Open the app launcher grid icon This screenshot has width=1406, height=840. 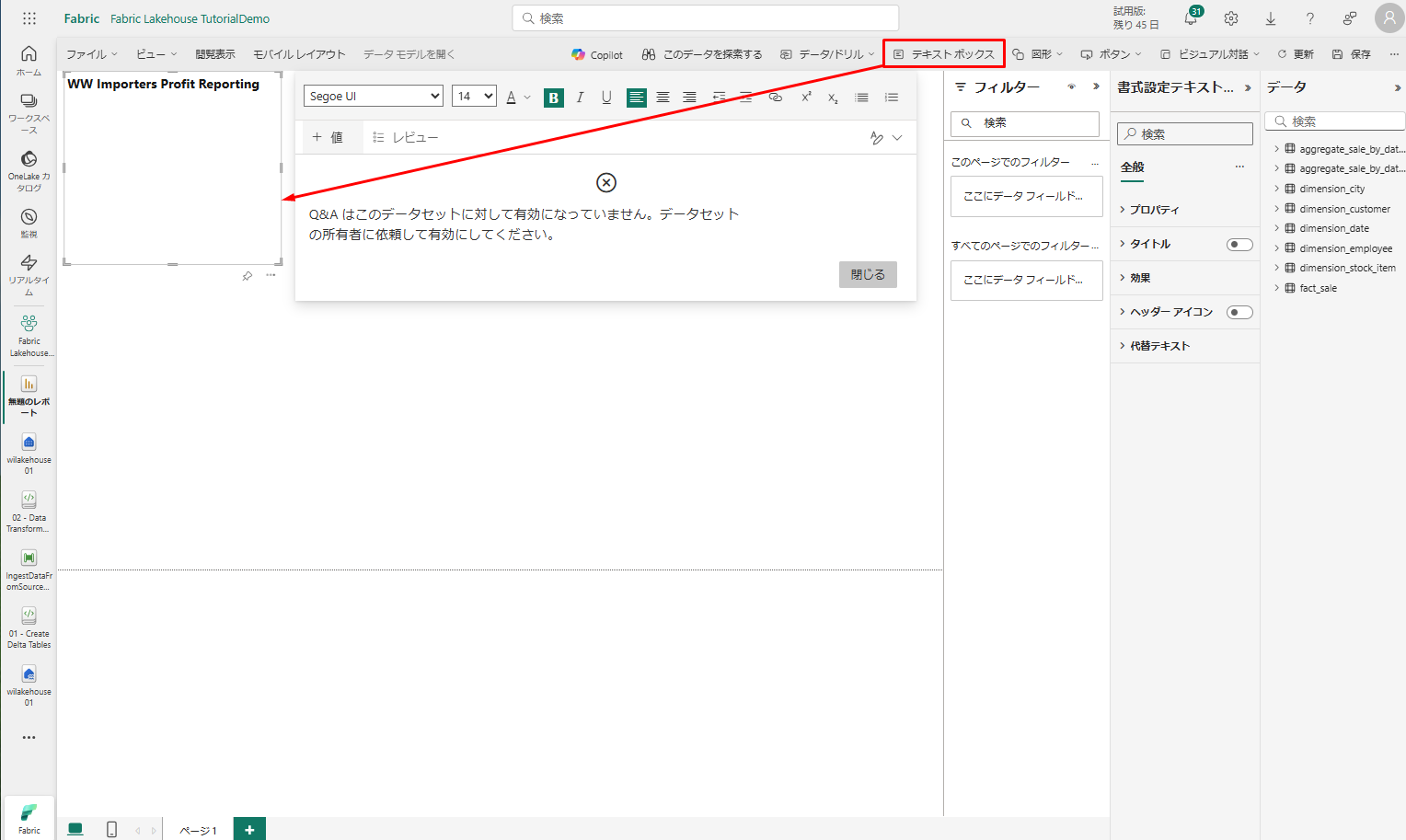point(29,18)
